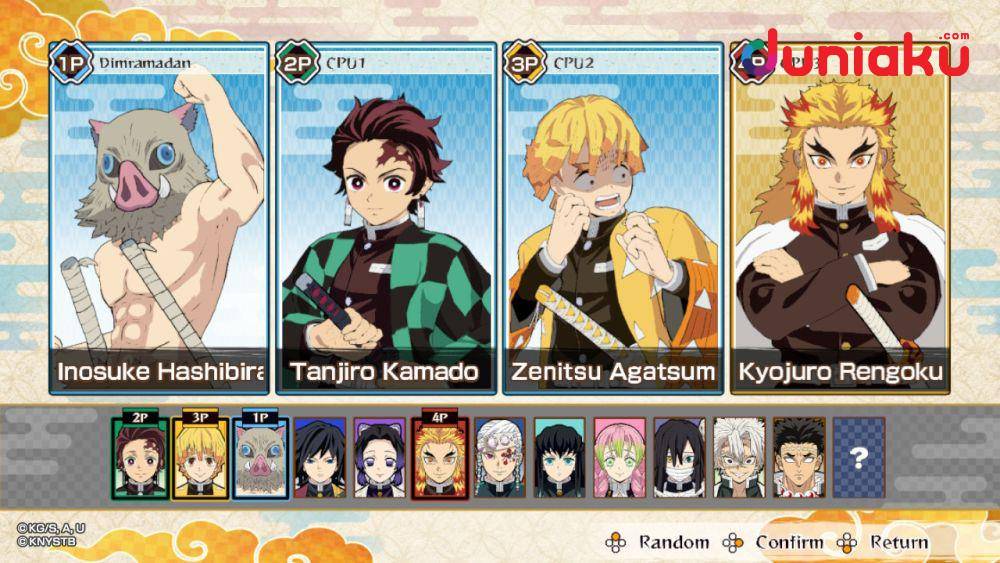Pick the purple-haired Shinobu roster icon
1000x563 pixels.
click(380, 458)
